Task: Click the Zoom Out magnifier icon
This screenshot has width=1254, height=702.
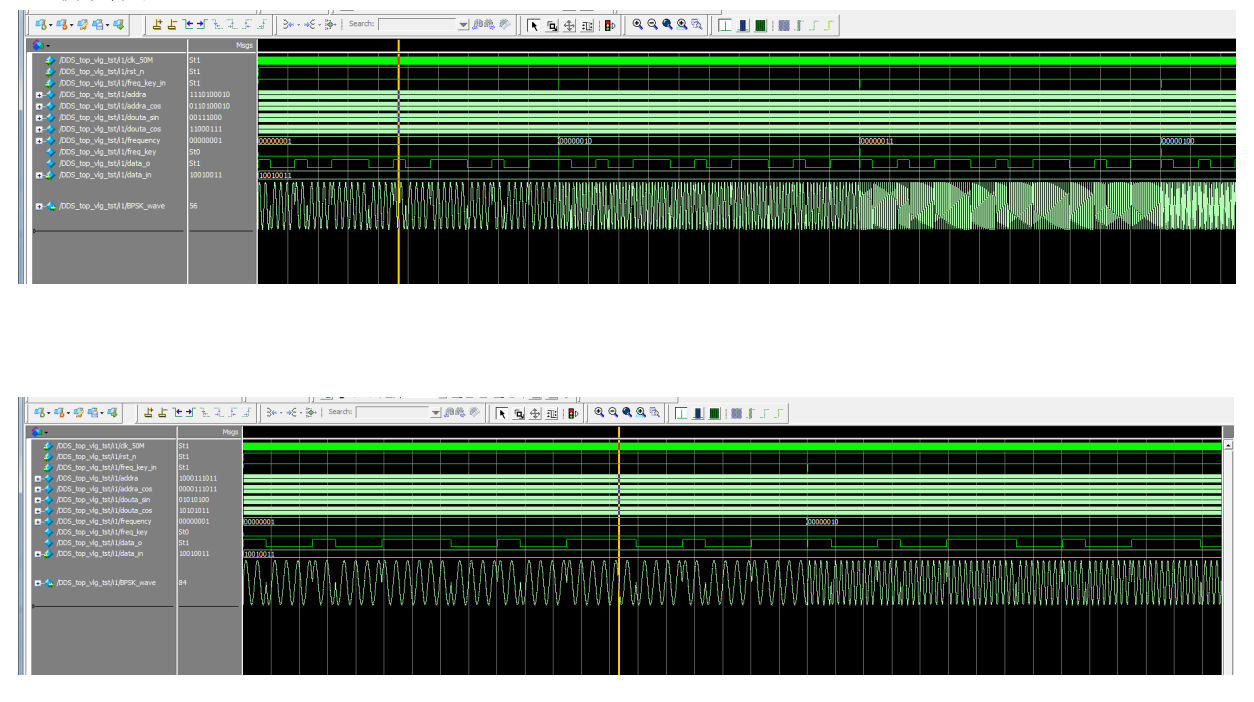Action: tap(651, 26)
